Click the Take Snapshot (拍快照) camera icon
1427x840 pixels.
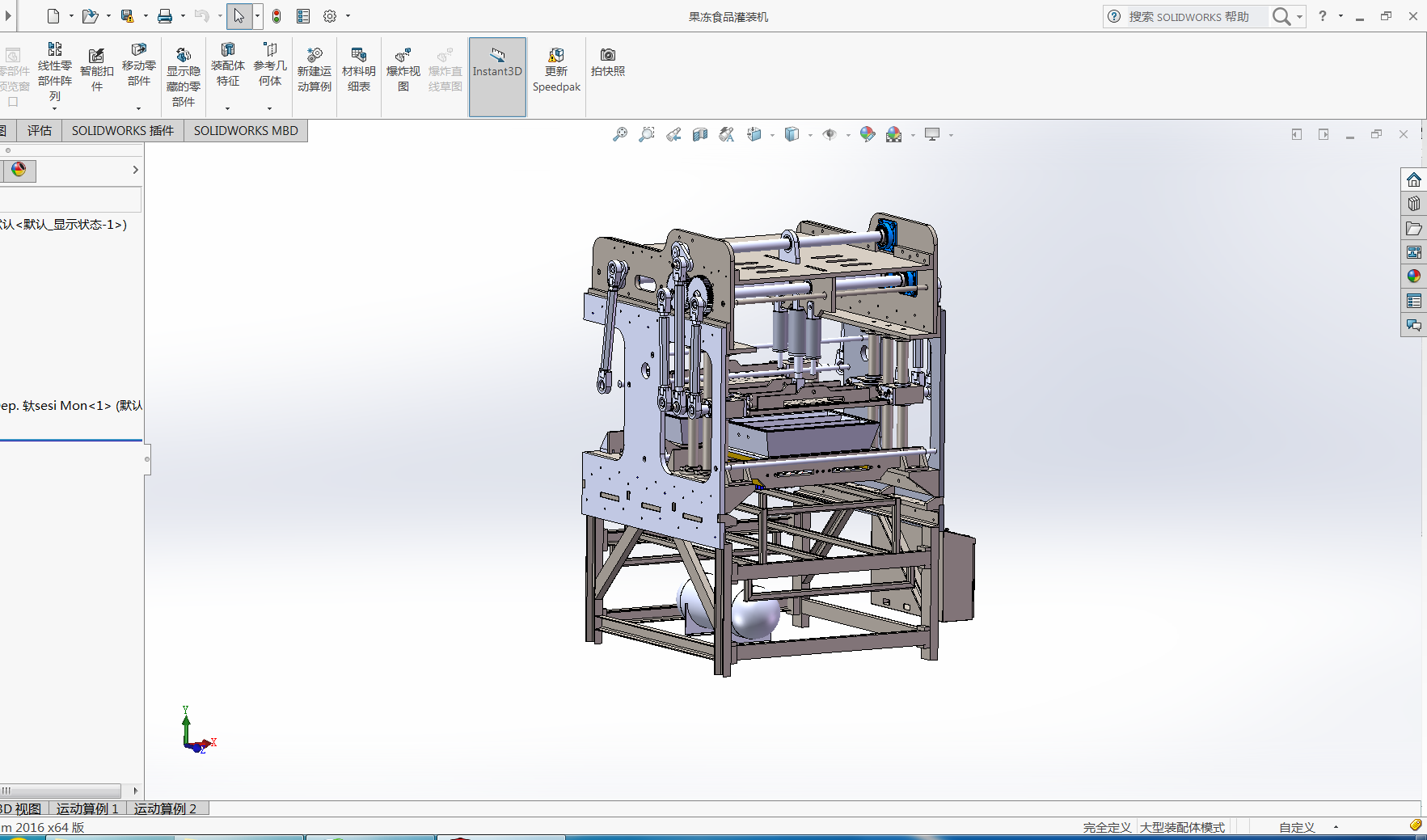tap(607, 61)
